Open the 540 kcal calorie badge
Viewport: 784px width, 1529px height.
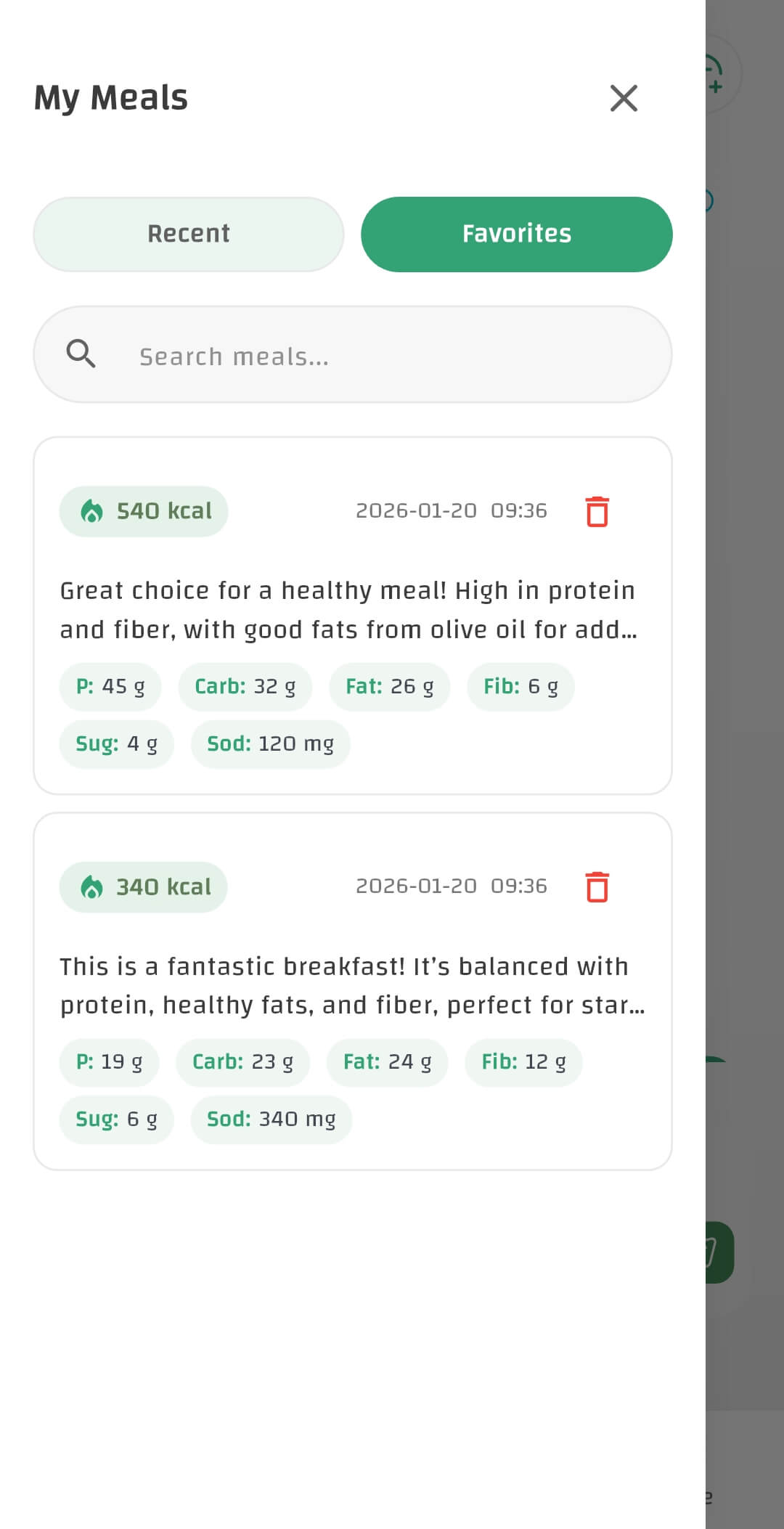pyautogui.click(x=143, y=510)
